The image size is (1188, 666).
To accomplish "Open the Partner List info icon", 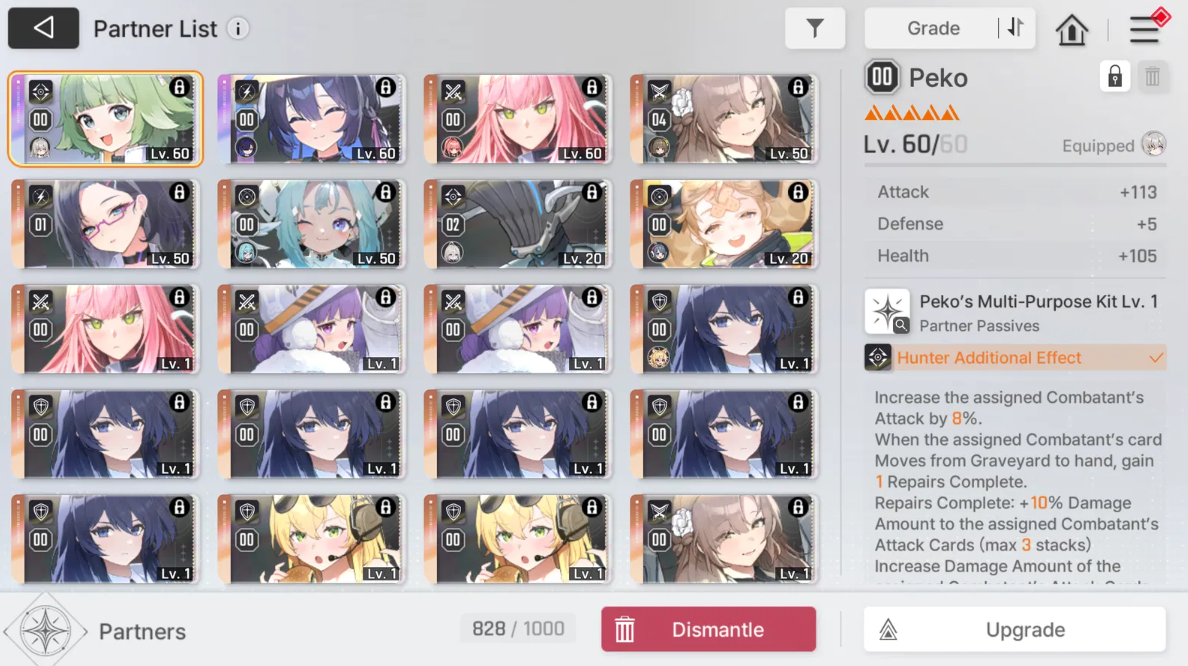I will 238,29.
